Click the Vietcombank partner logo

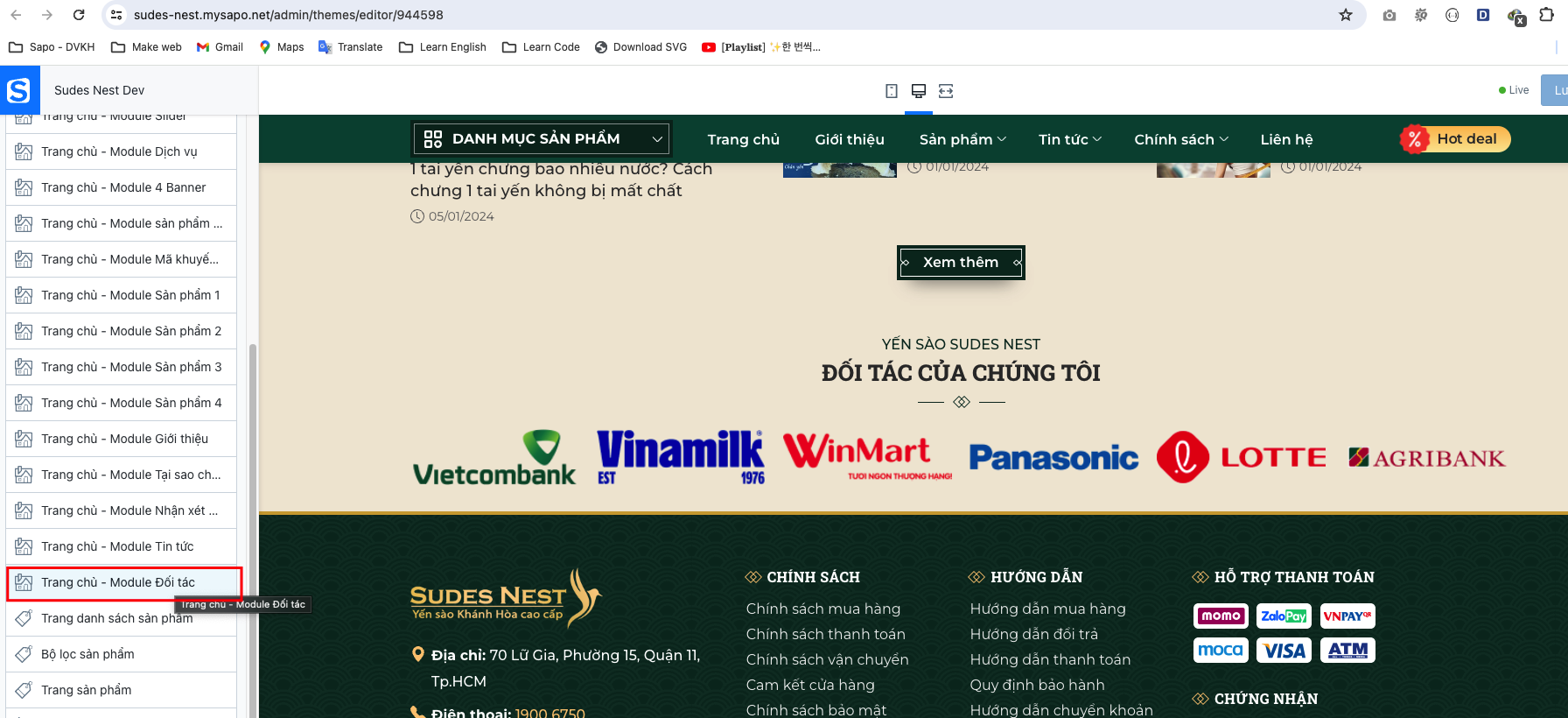point(494,457)
